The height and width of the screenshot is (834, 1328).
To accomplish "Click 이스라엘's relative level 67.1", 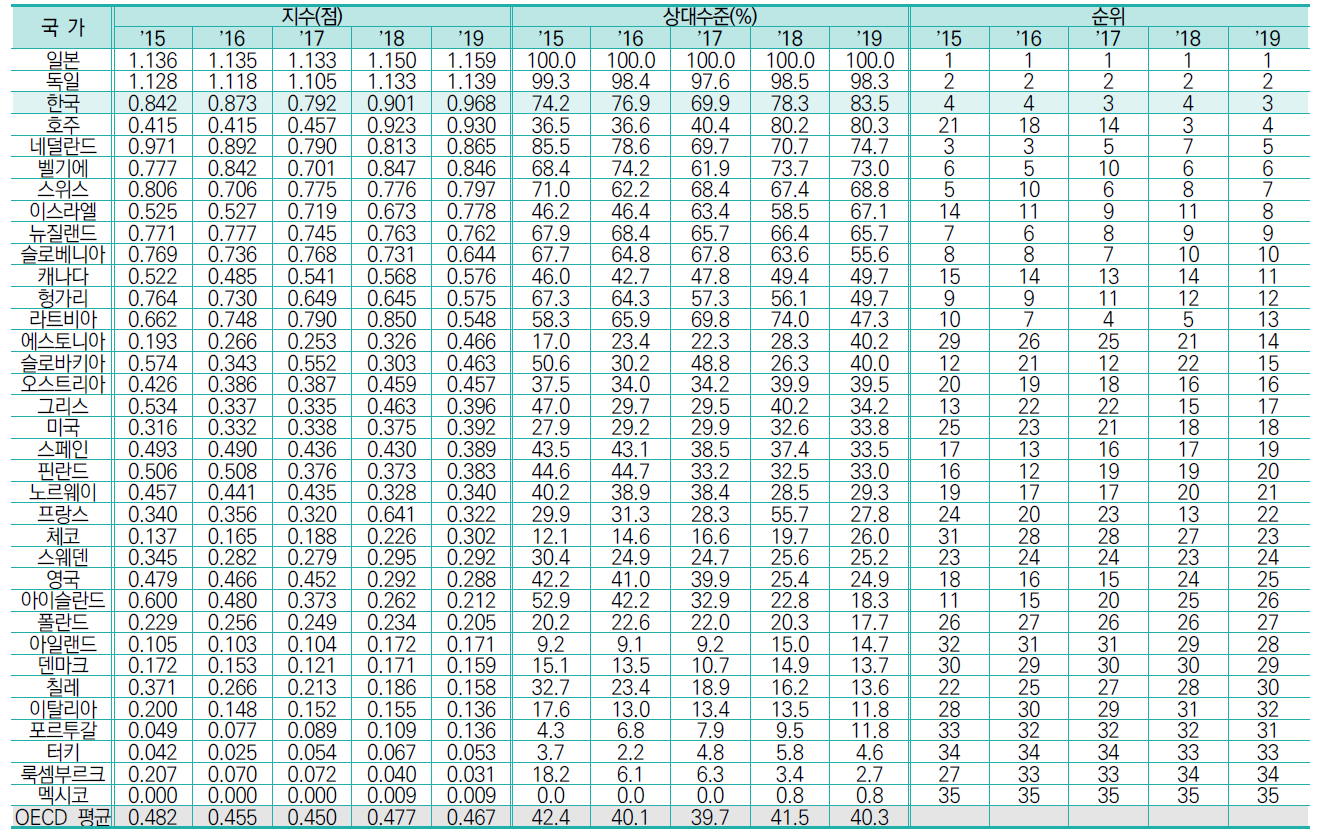I will tap(868, 211).
